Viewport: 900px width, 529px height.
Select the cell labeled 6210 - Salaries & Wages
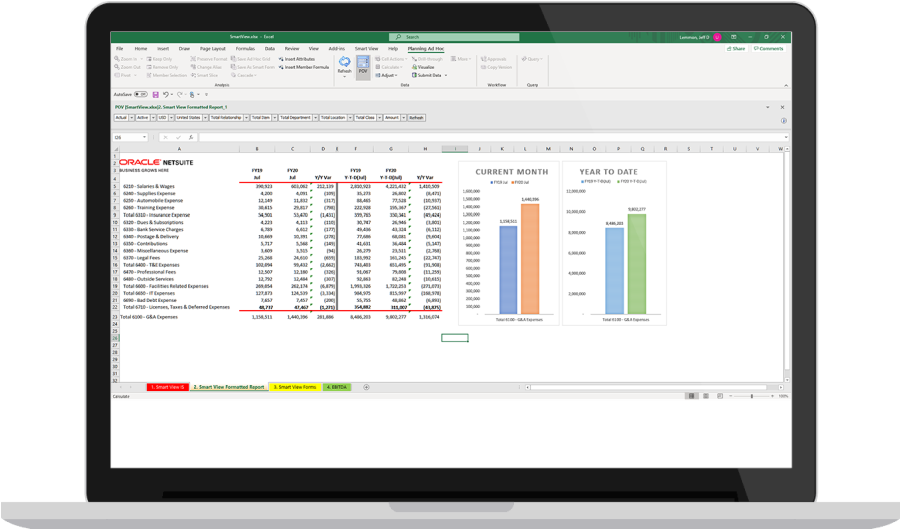click(149, 186)
